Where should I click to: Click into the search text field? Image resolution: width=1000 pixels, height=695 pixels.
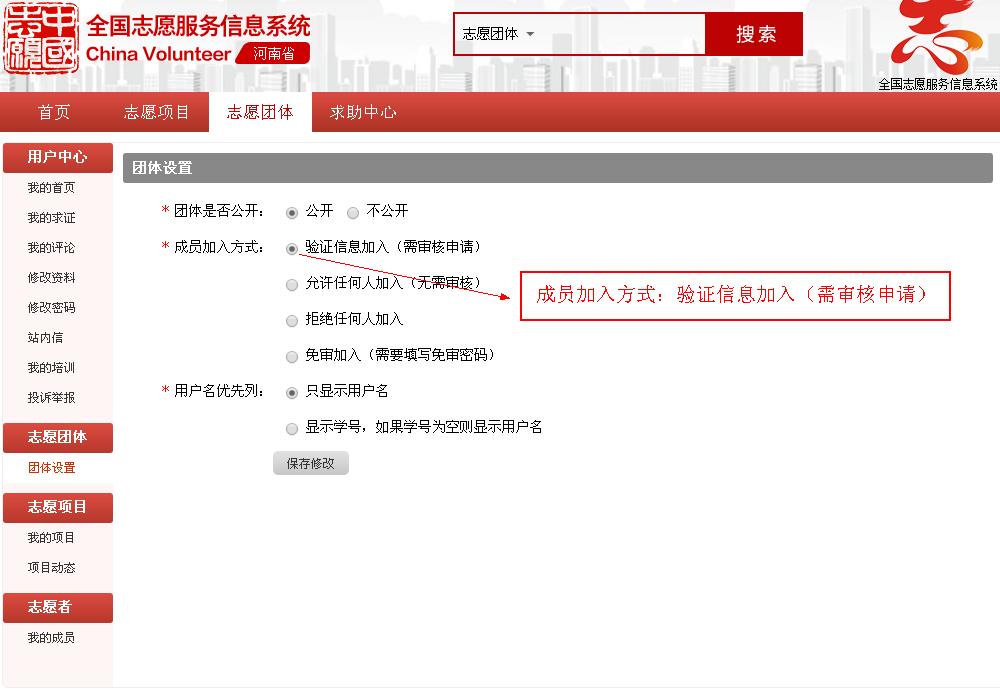tap(622, 34)
